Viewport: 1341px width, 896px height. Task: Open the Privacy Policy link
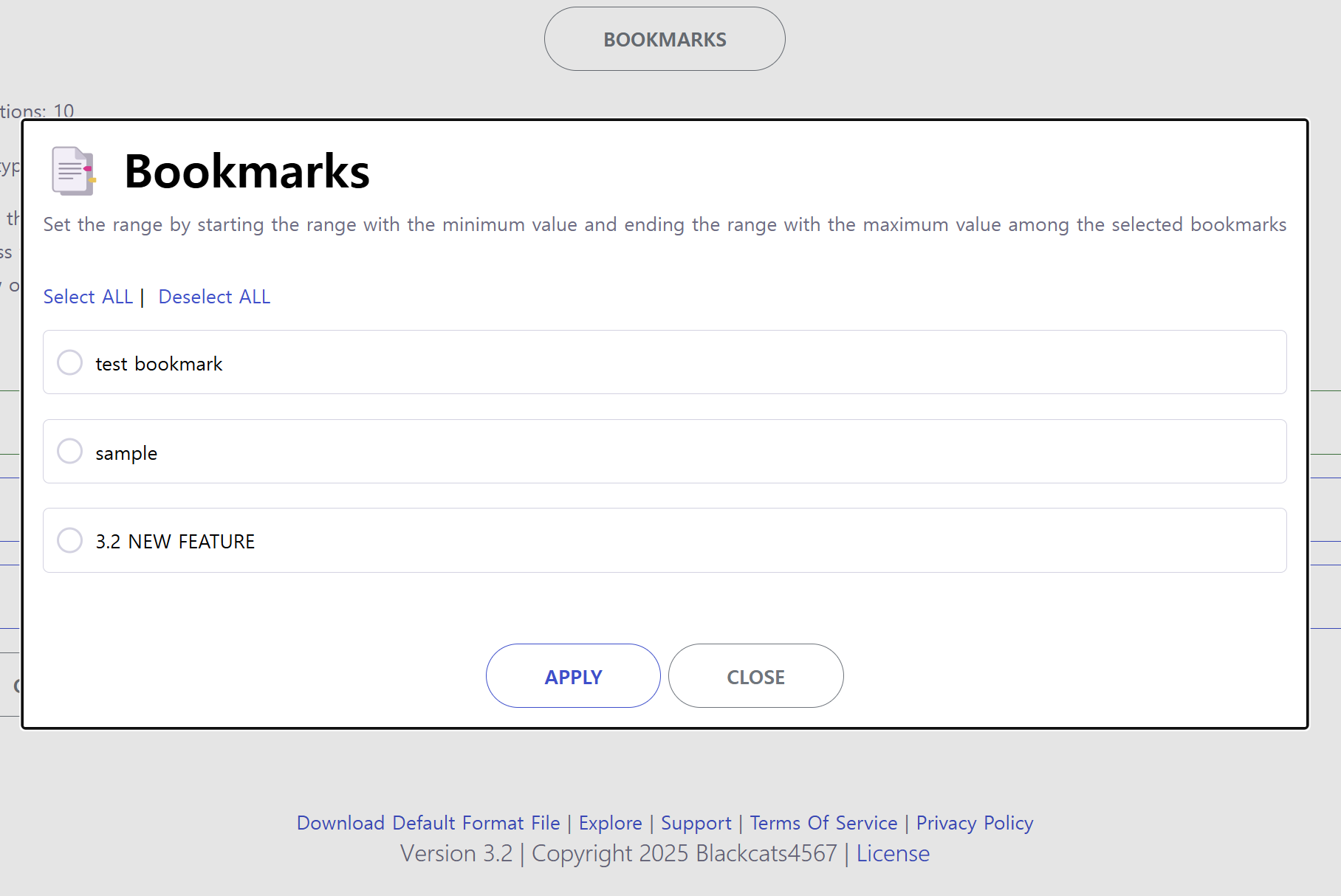pos(974,823)
